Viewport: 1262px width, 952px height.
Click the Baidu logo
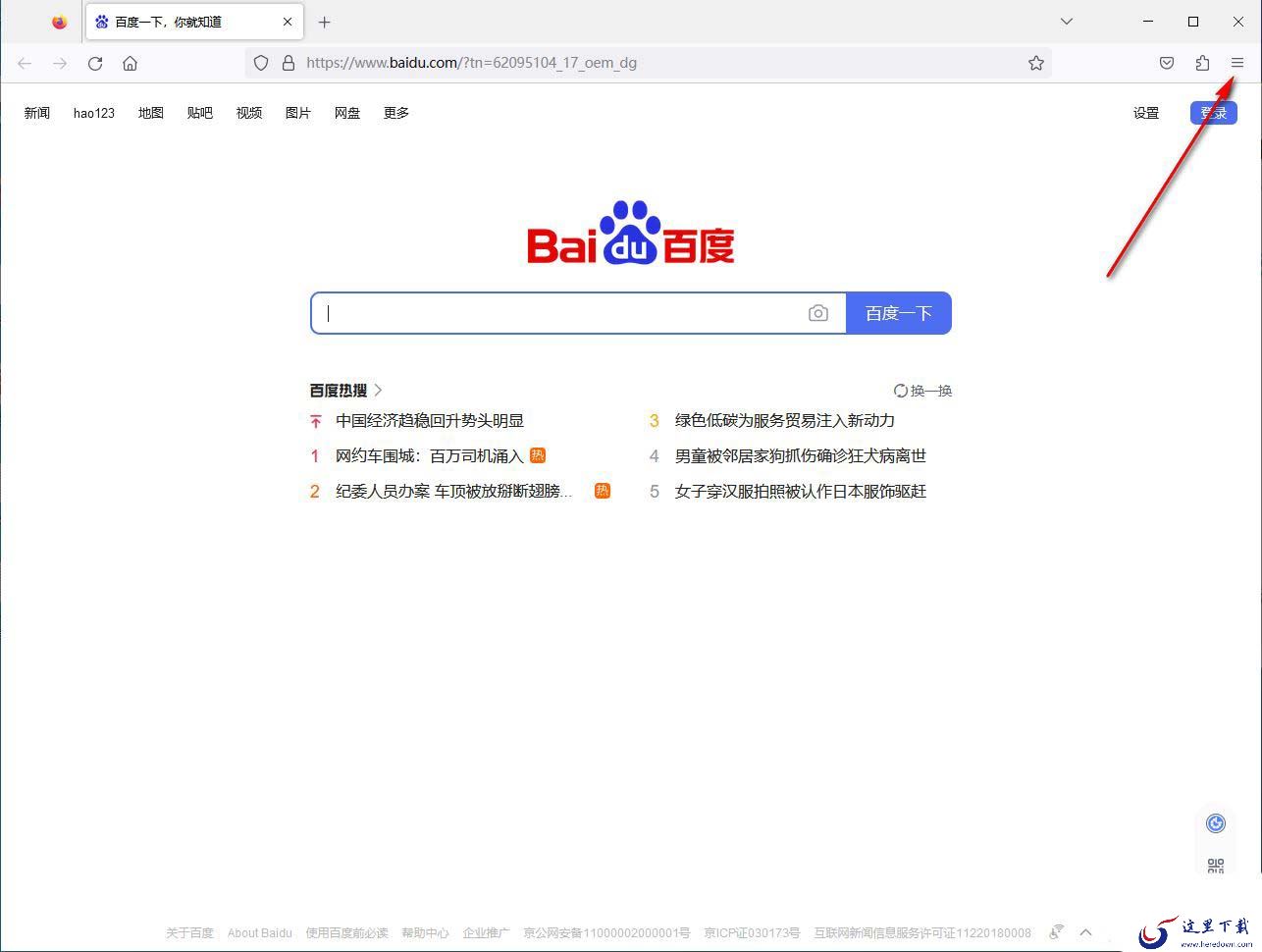631,233
